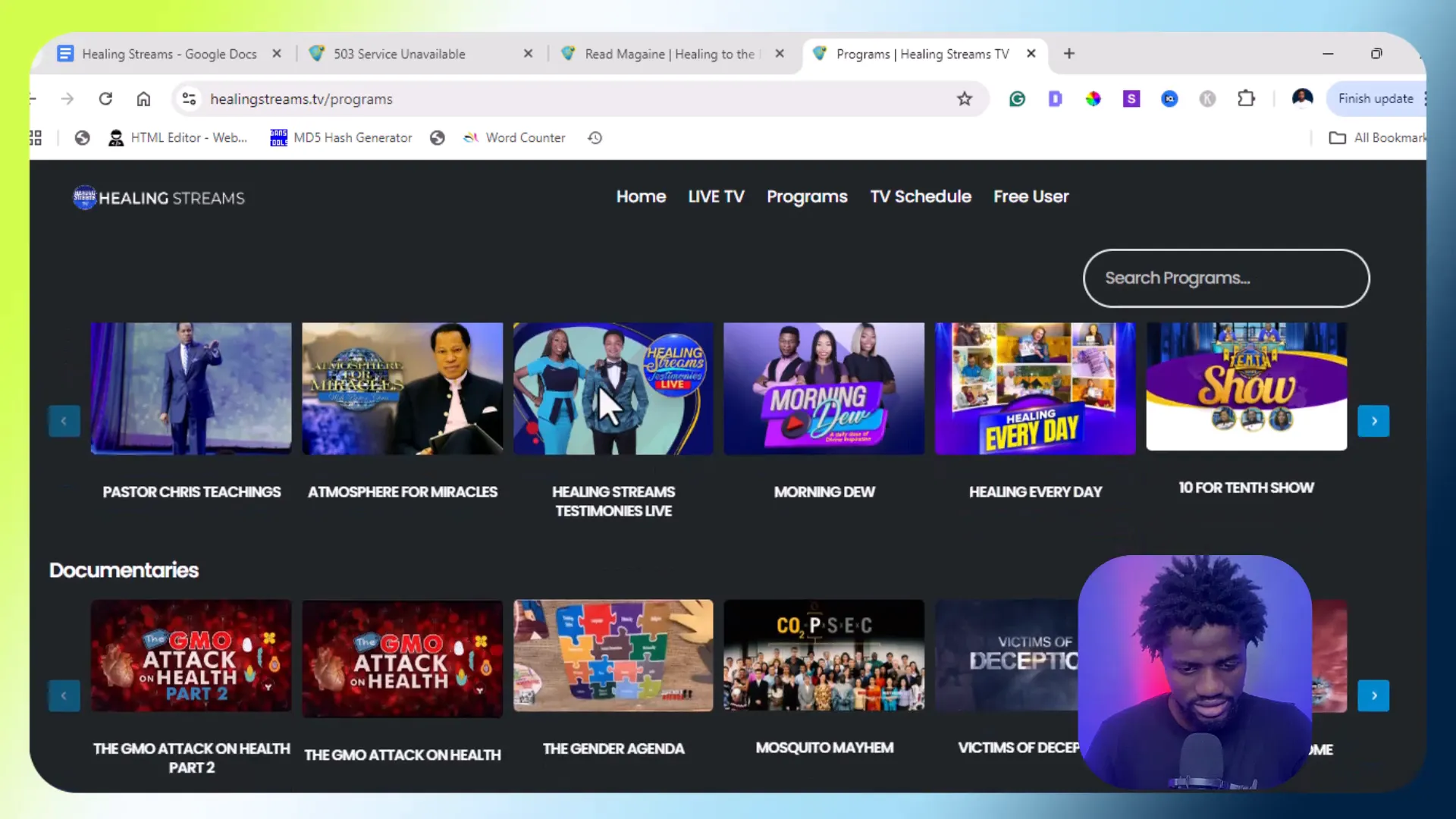Click the Documentaries section heading
The width and height of the screenshot is (1456, 819).
coord(124,570)
